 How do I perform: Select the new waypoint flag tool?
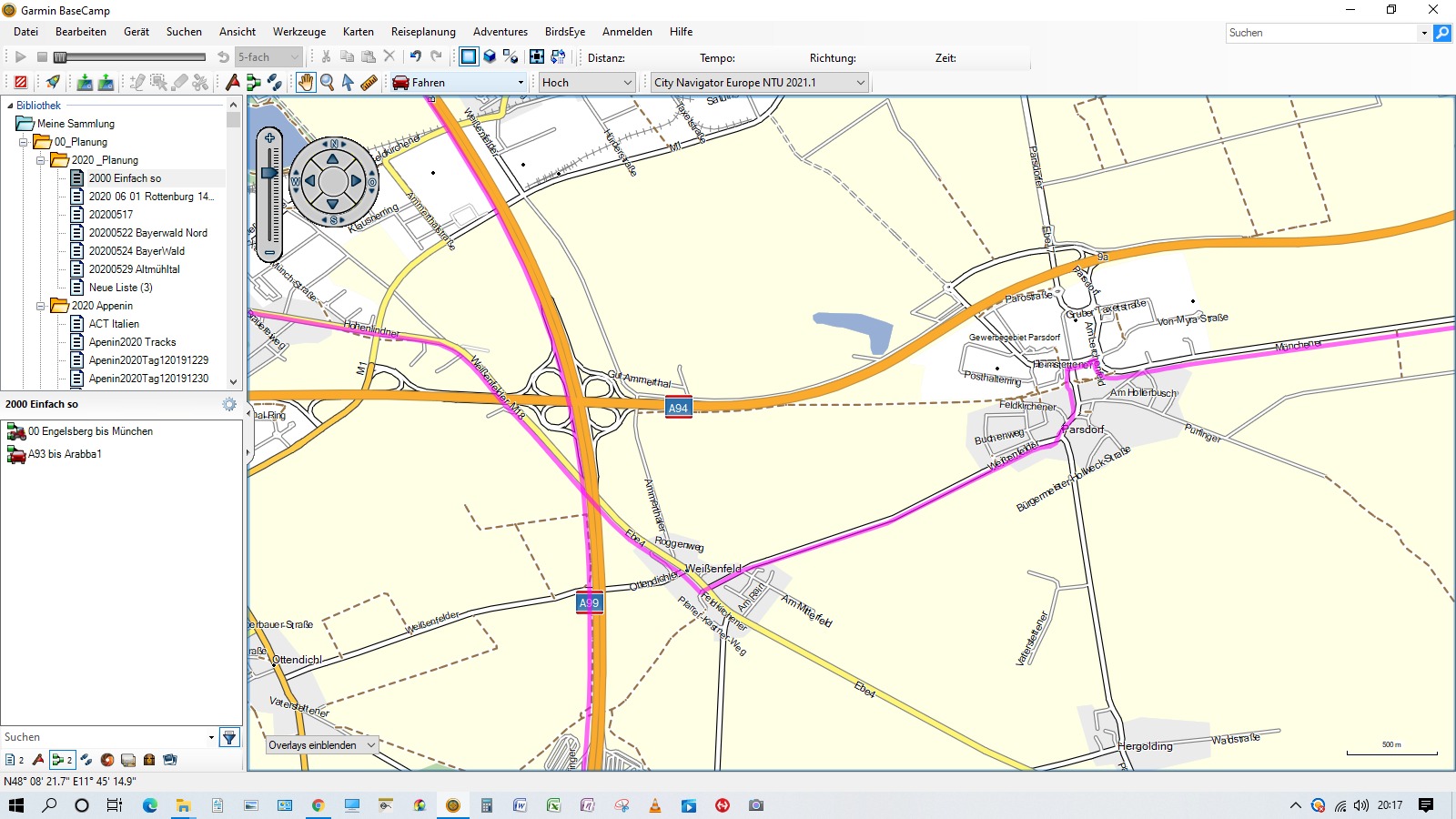point(233,83)
